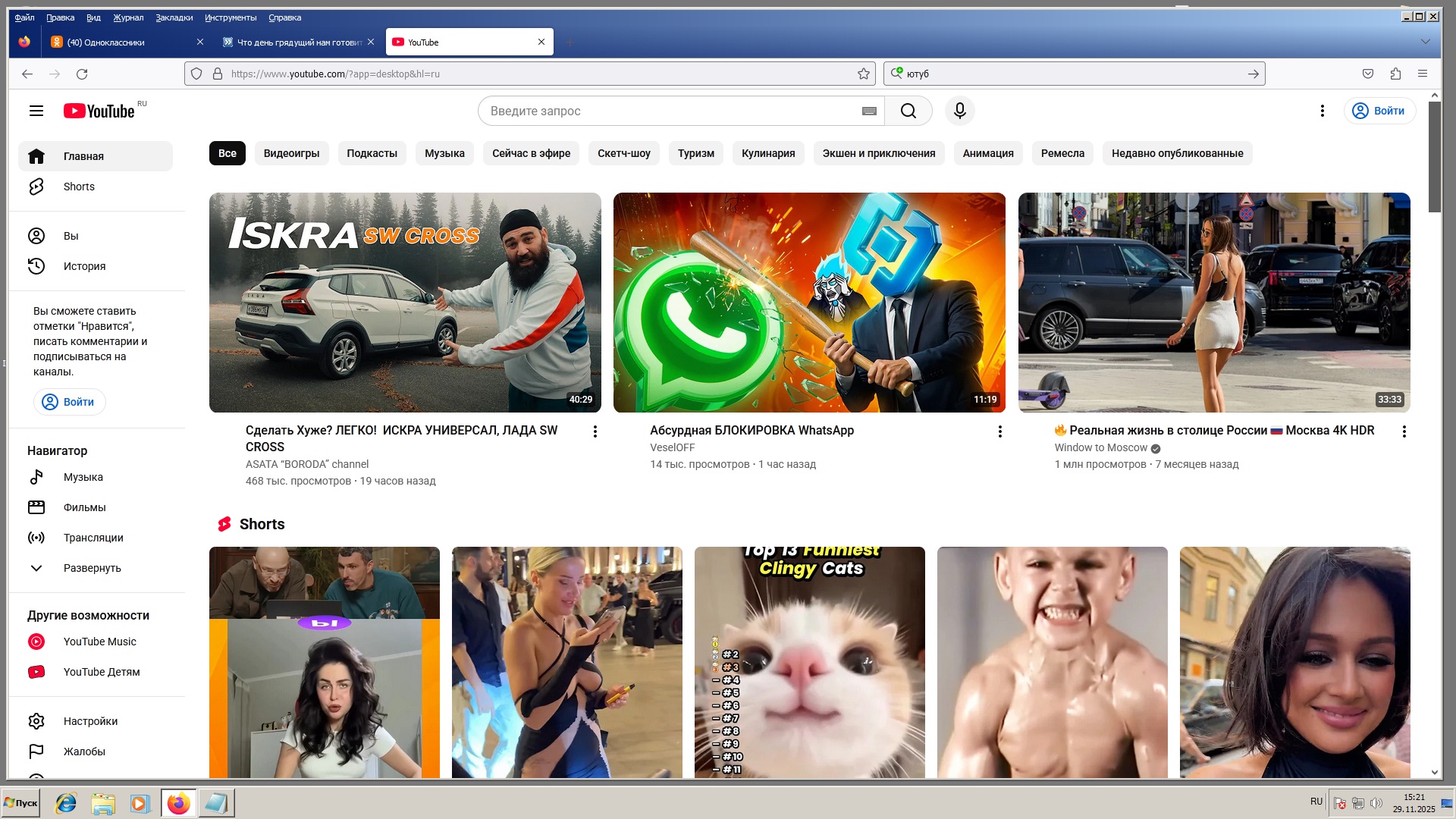Select the Видеоигры filter chip

[291, 153]
